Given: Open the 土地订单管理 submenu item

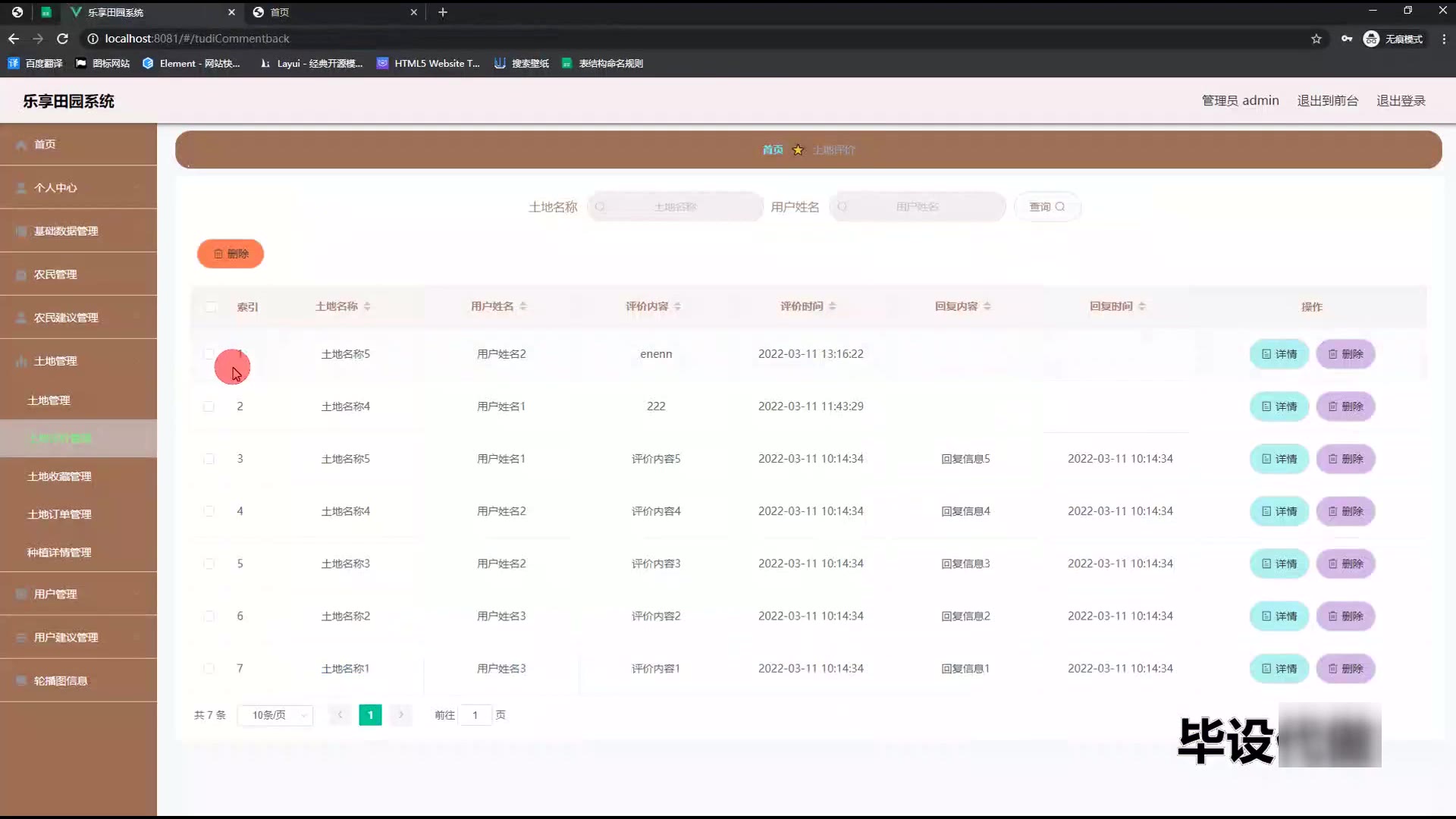Looking at the screenshot, I should 78,514.
